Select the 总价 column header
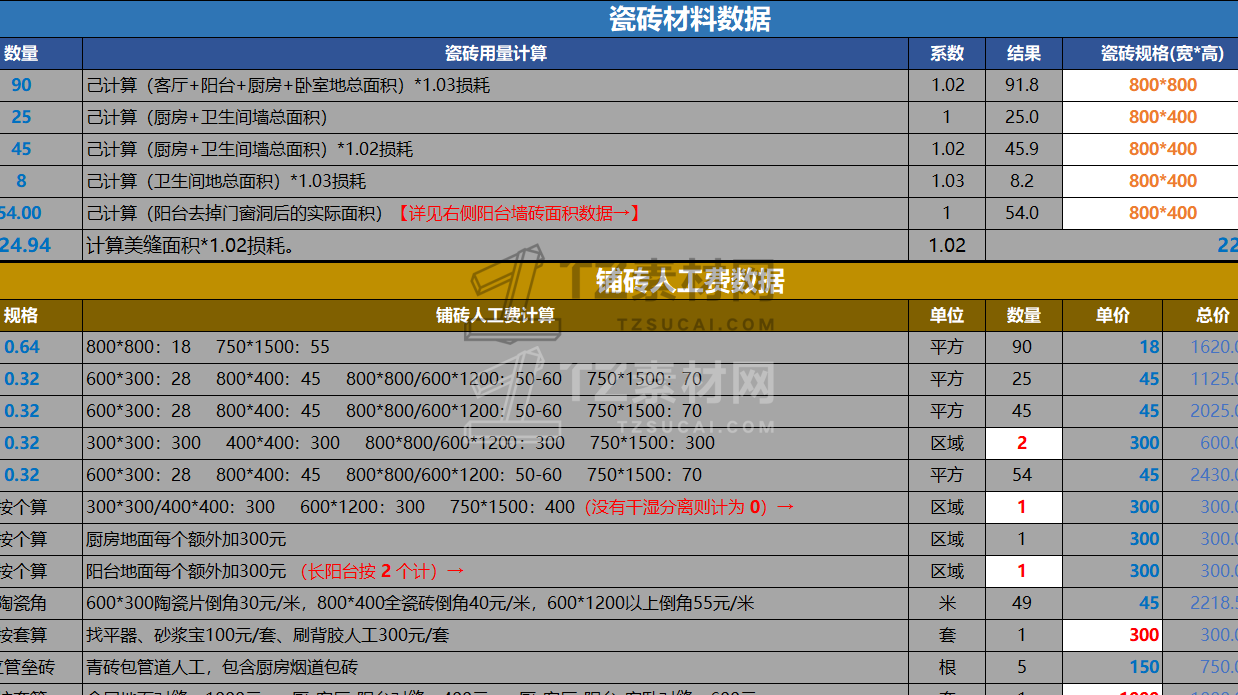Viewport: 1238px width, 695px height. click(1201, 315)
